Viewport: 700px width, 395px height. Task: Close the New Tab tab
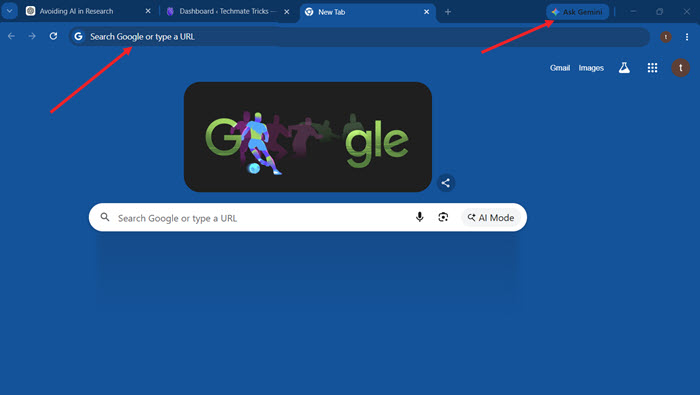(x=426, y=12)
